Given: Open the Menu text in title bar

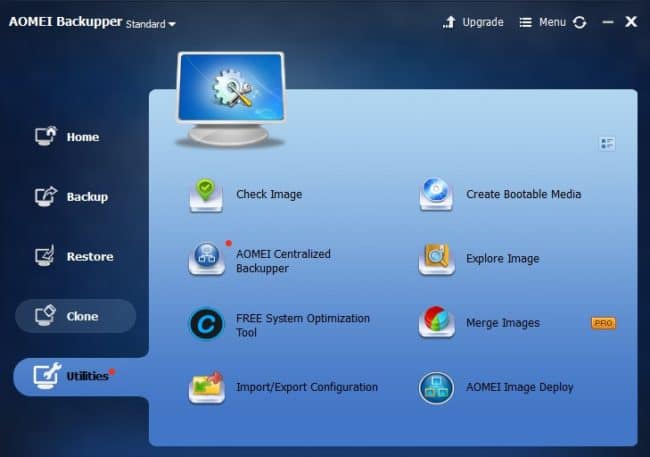Looking at the screenshot, I should [x=552, y=22].
